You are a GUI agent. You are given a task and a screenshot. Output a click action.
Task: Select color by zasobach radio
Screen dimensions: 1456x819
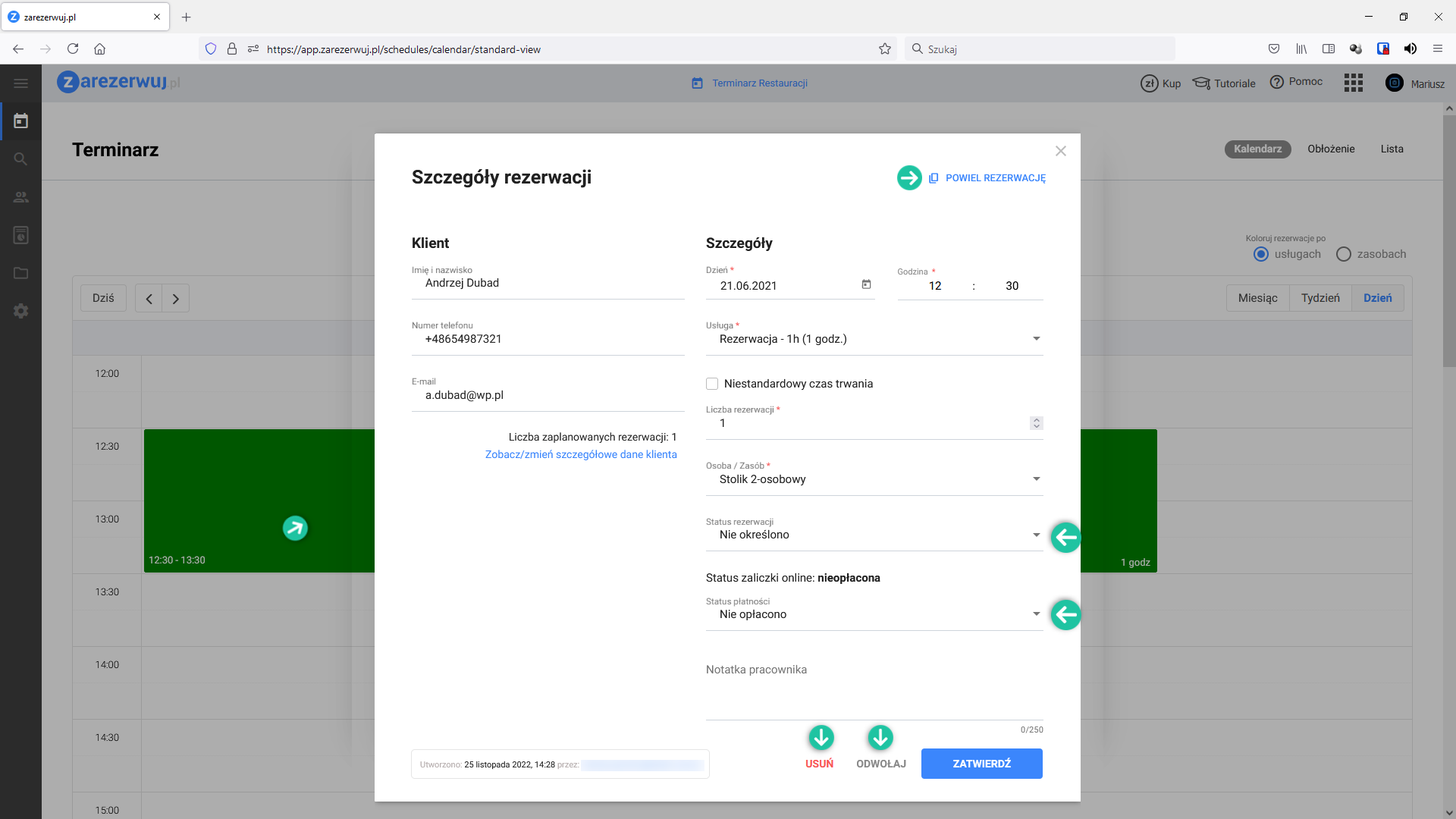click(x=1344, y=254)
